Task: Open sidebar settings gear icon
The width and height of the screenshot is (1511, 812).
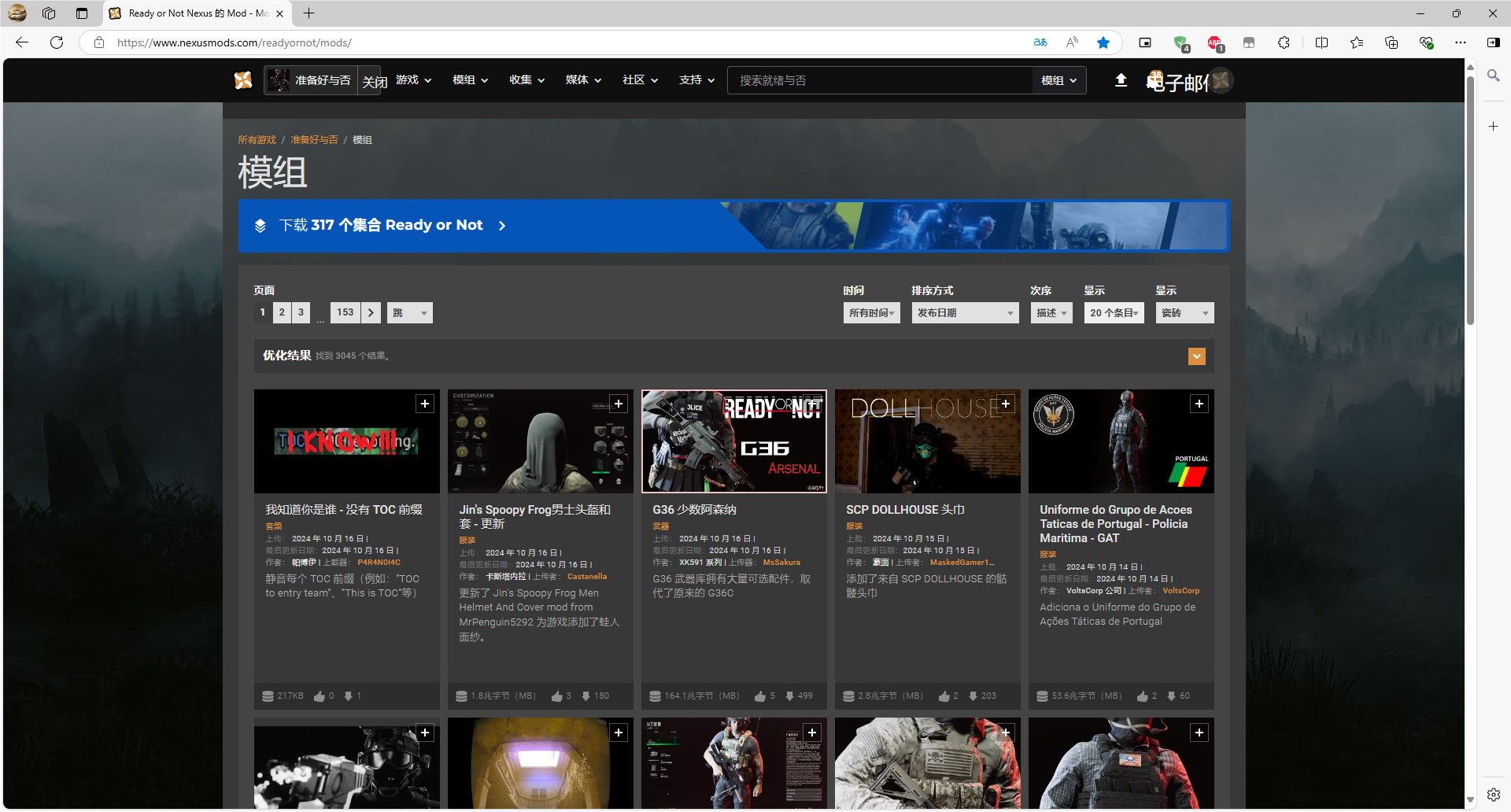Action: pos(1493,795)
